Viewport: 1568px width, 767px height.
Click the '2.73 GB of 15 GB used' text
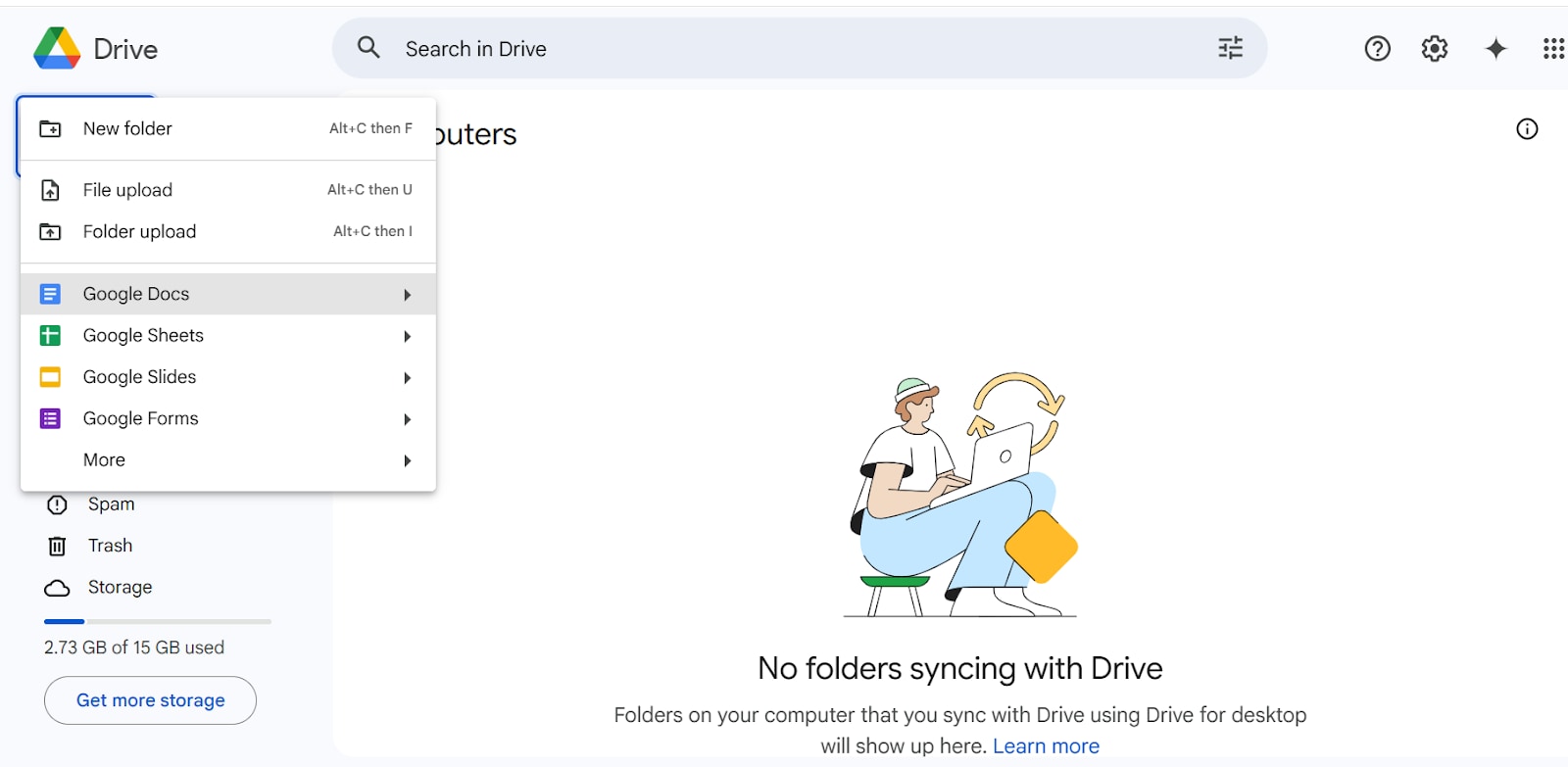point(134,647)
